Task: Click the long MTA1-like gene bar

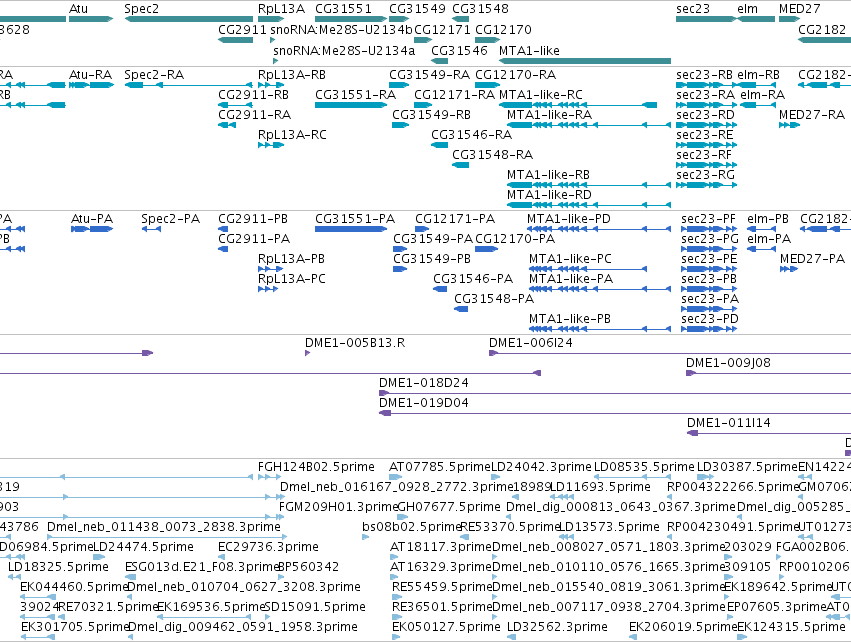Action: click(585, 61)
